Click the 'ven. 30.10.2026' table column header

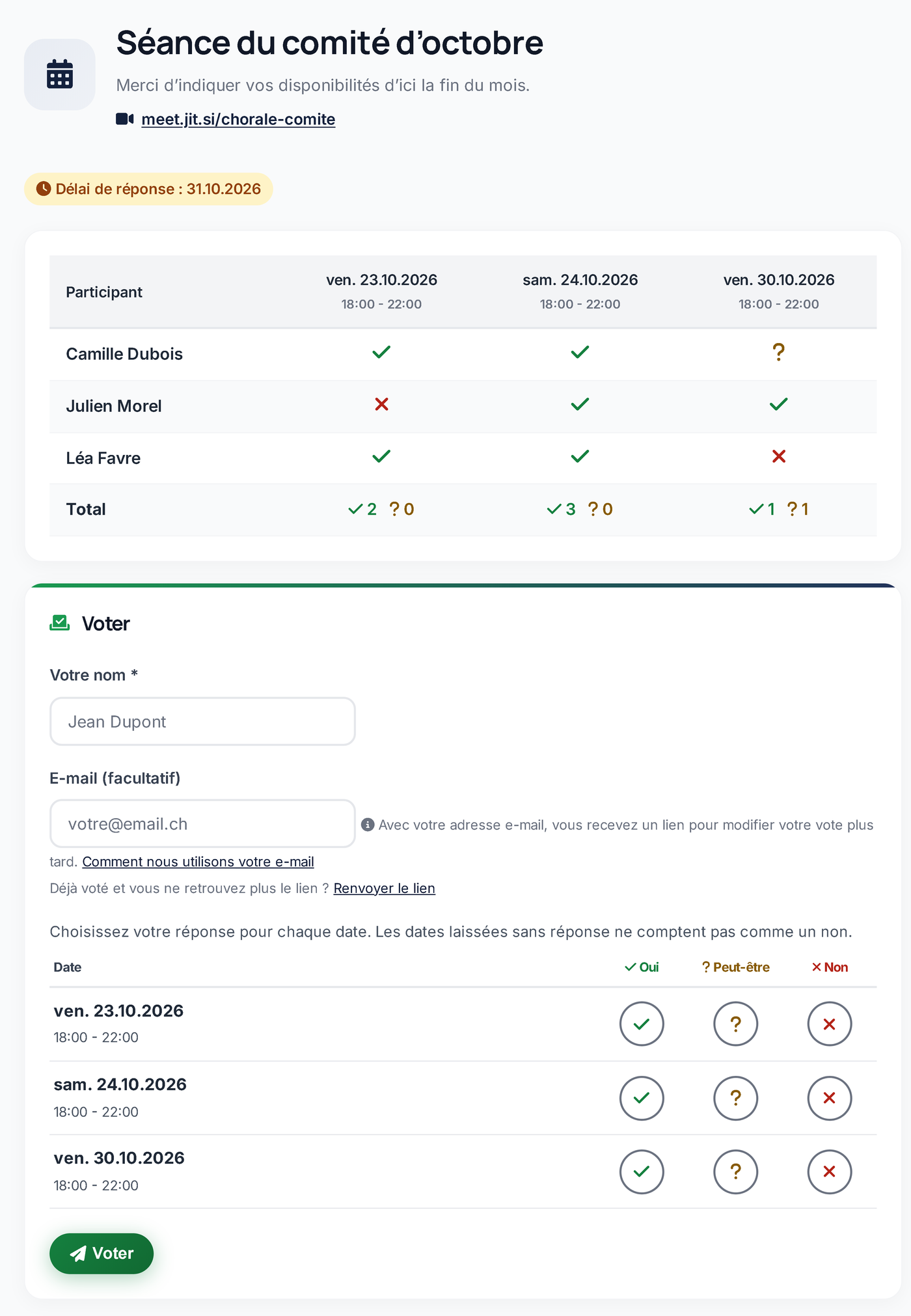pos(778,292)
